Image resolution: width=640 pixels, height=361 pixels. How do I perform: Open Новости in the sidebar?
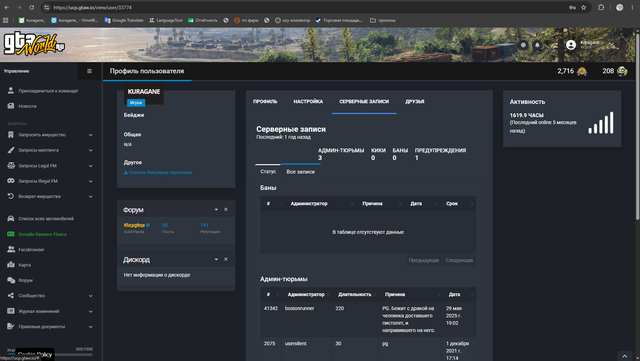[x=27, y=106]
